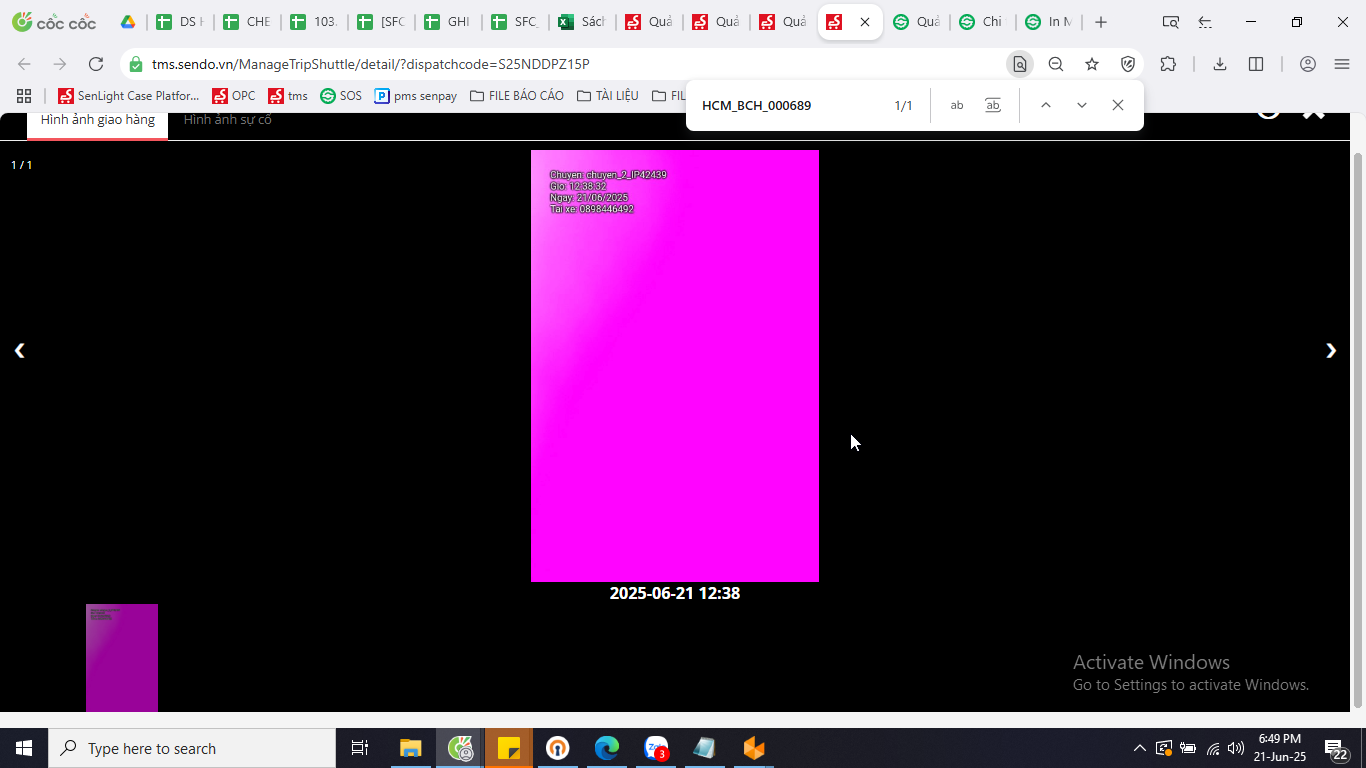The image size is (1366, 768).
Task: Jump to previous find result
Action: (1046, 105)
